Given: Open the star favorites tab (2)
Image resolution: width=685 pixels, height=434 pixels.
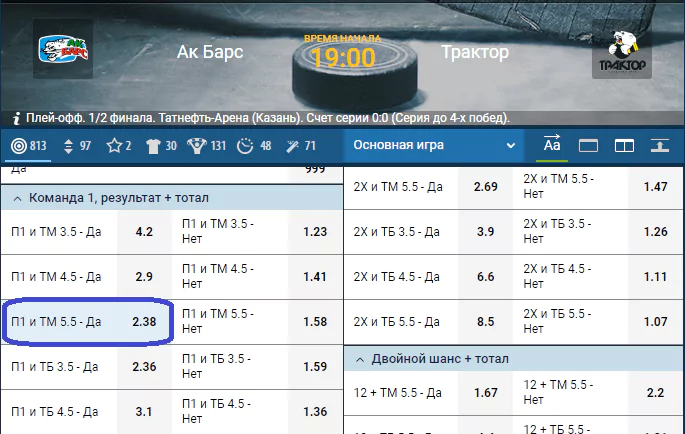Looking at the screenshot, I should pos(119,146).
